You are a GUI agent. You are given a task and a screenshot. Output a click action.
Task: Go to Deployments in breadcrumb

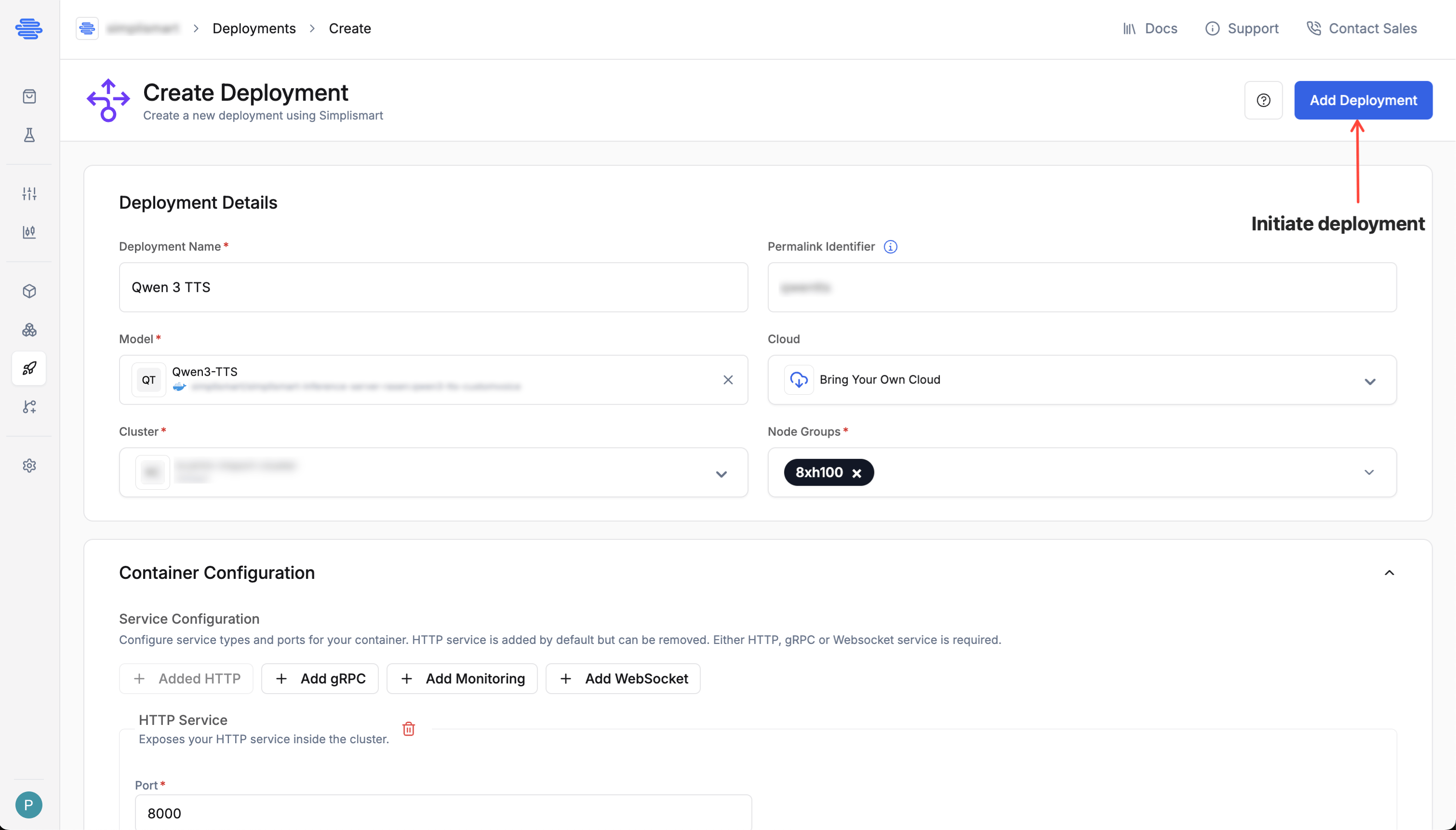click(x=254, y=28)
